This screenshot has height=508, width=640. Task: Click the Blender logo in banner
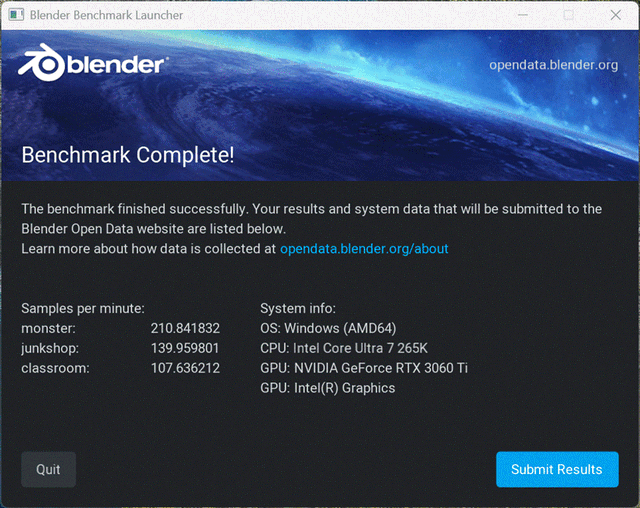[x=93, y=63]
